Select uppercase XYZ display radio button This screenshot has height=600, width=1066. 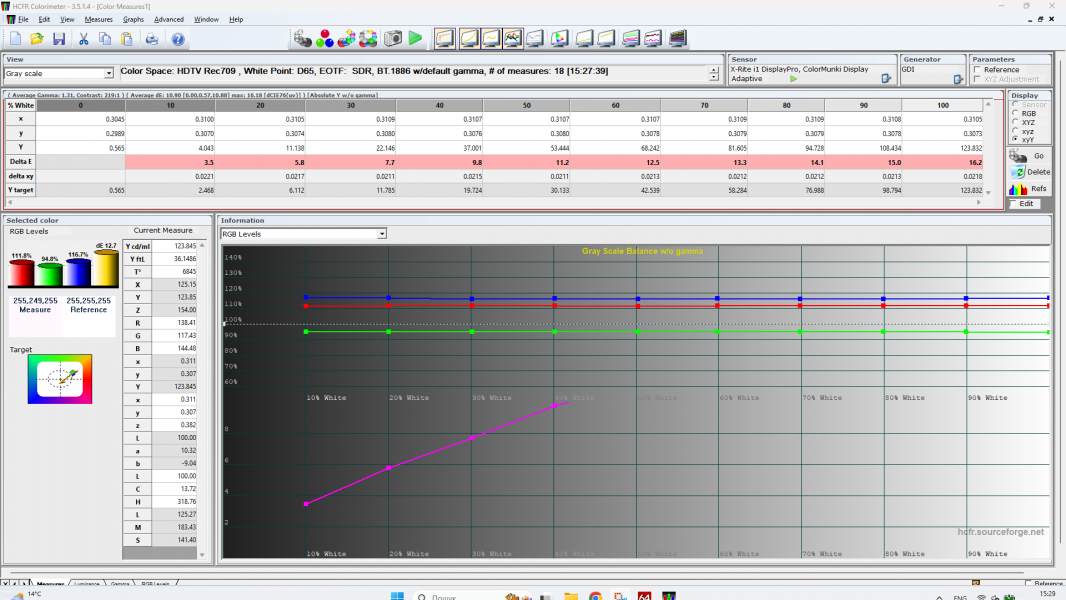[1015, 122]
